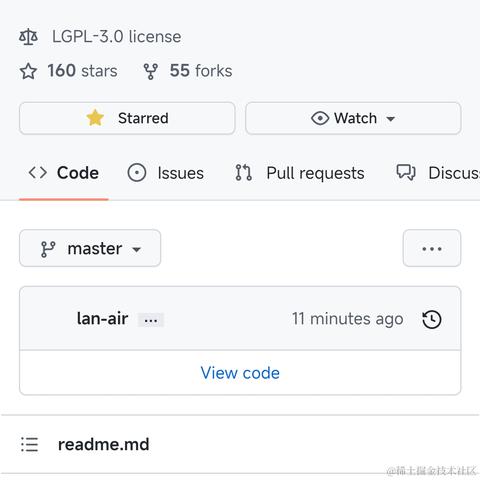Screen dimensions: 480x480
Task: Click the yellow star in Starred button
Action: tap(95, 118)
